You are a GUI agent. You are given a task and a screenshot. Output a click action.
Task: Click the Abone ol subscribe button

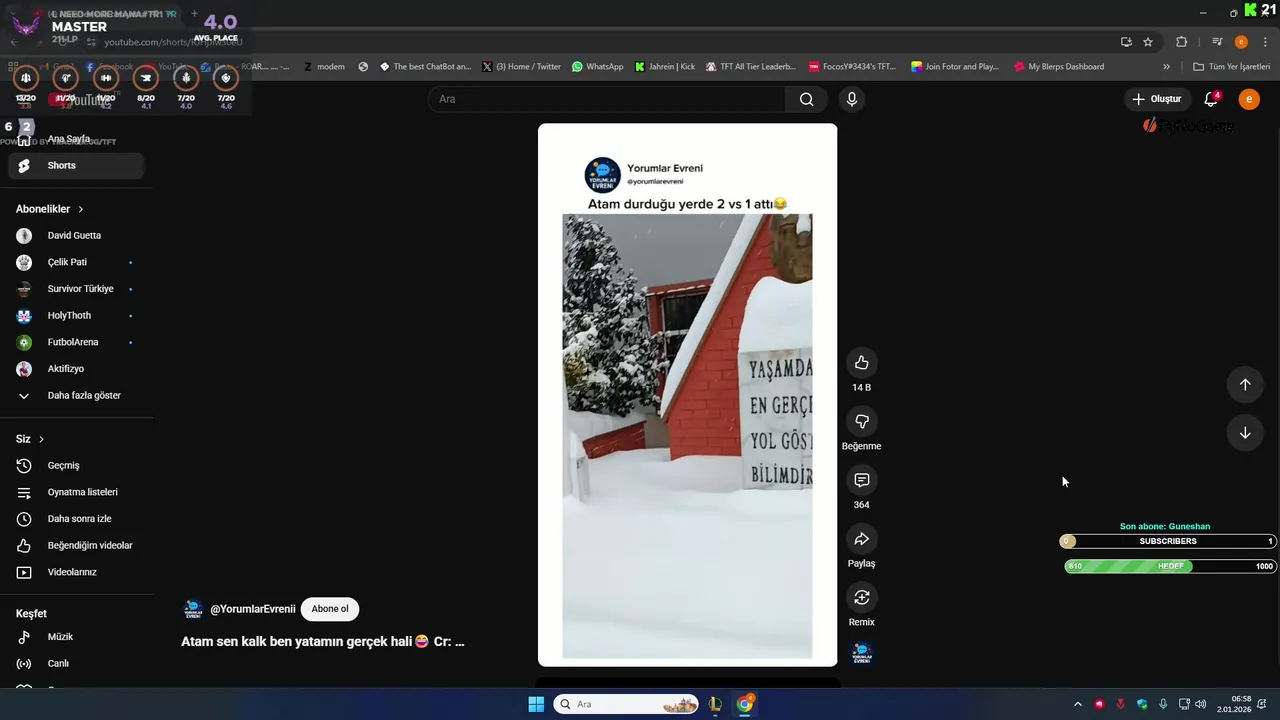[330, 609]
